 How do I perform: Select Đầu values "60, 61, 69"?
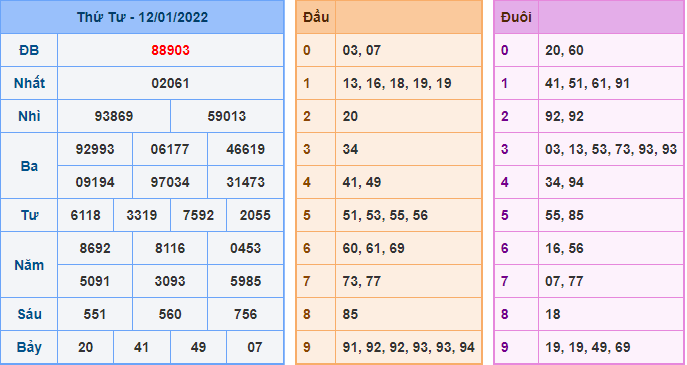pos(374,248)
